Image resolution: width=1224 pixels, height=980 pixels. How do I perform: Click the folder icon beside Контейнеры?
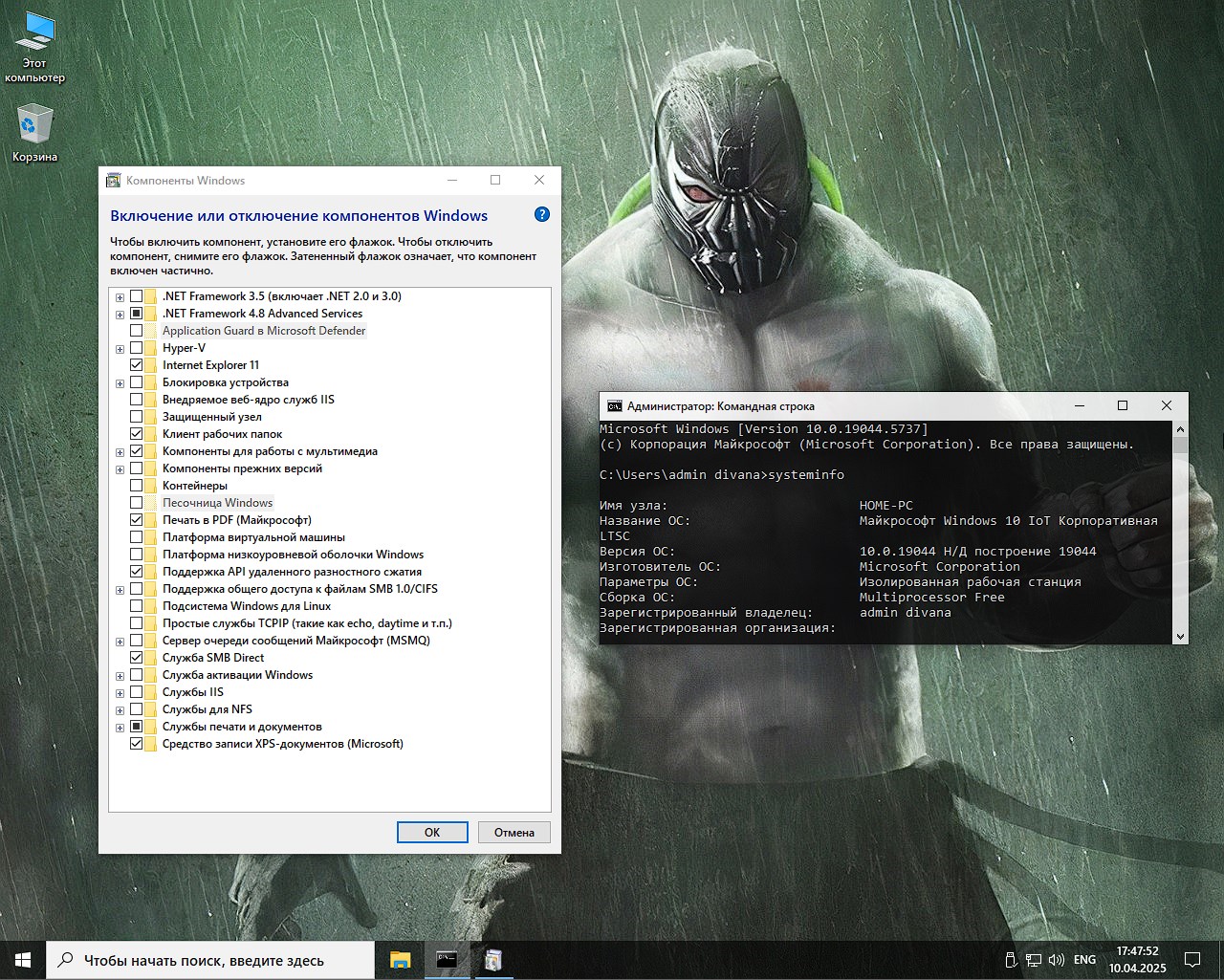pos(151,486)
